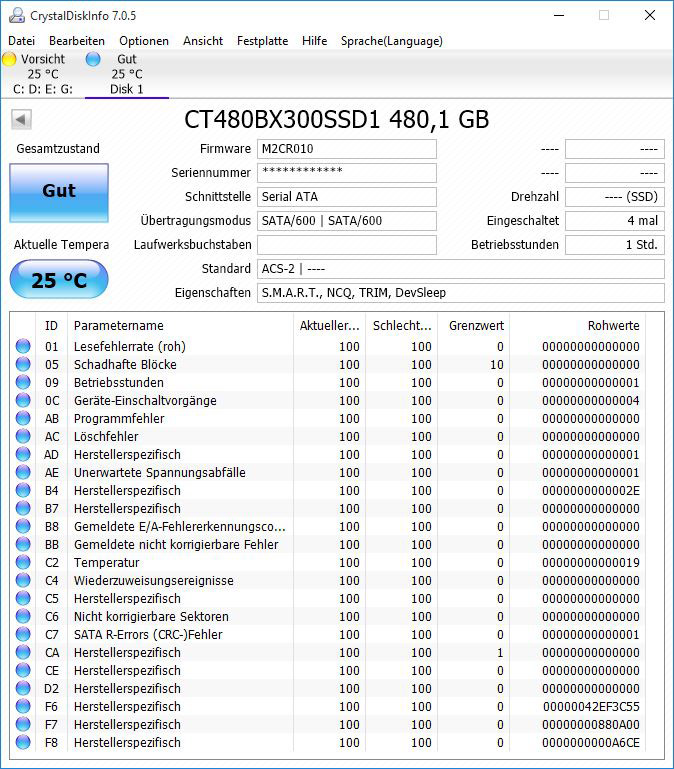Click the Firmware field M2CR010
Image resolution: width=674 pixels, height=769 pixels.
(347, 149)
